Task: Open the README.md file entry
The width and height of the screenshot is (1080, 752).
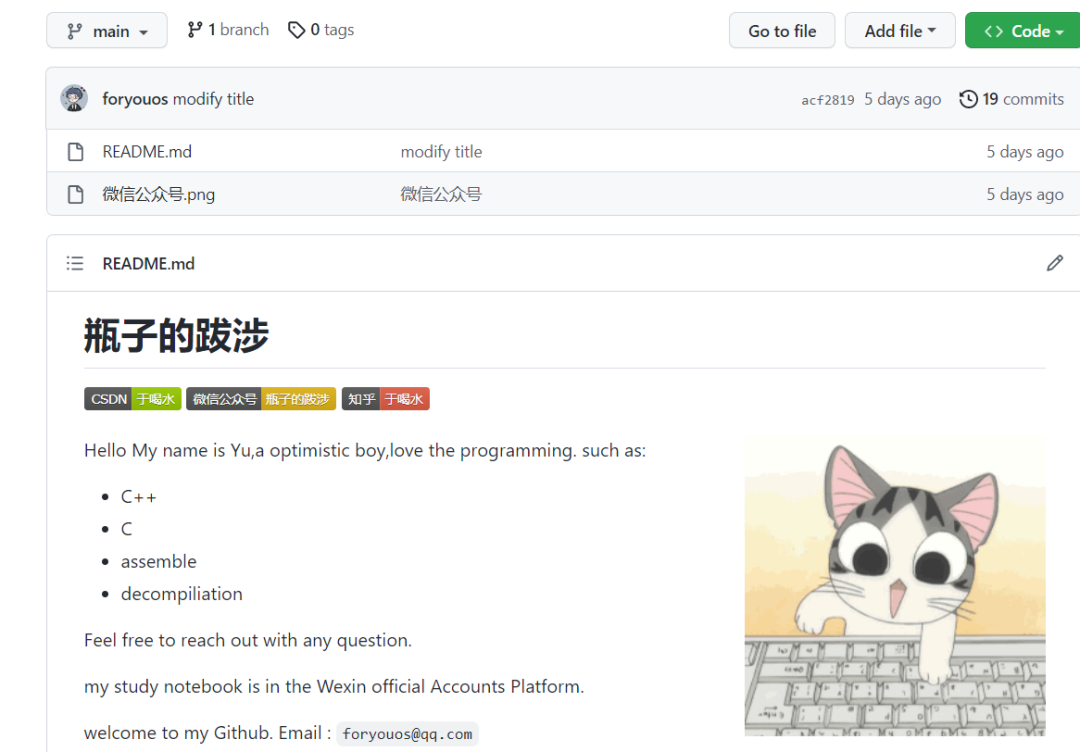Action: point(147,151)
